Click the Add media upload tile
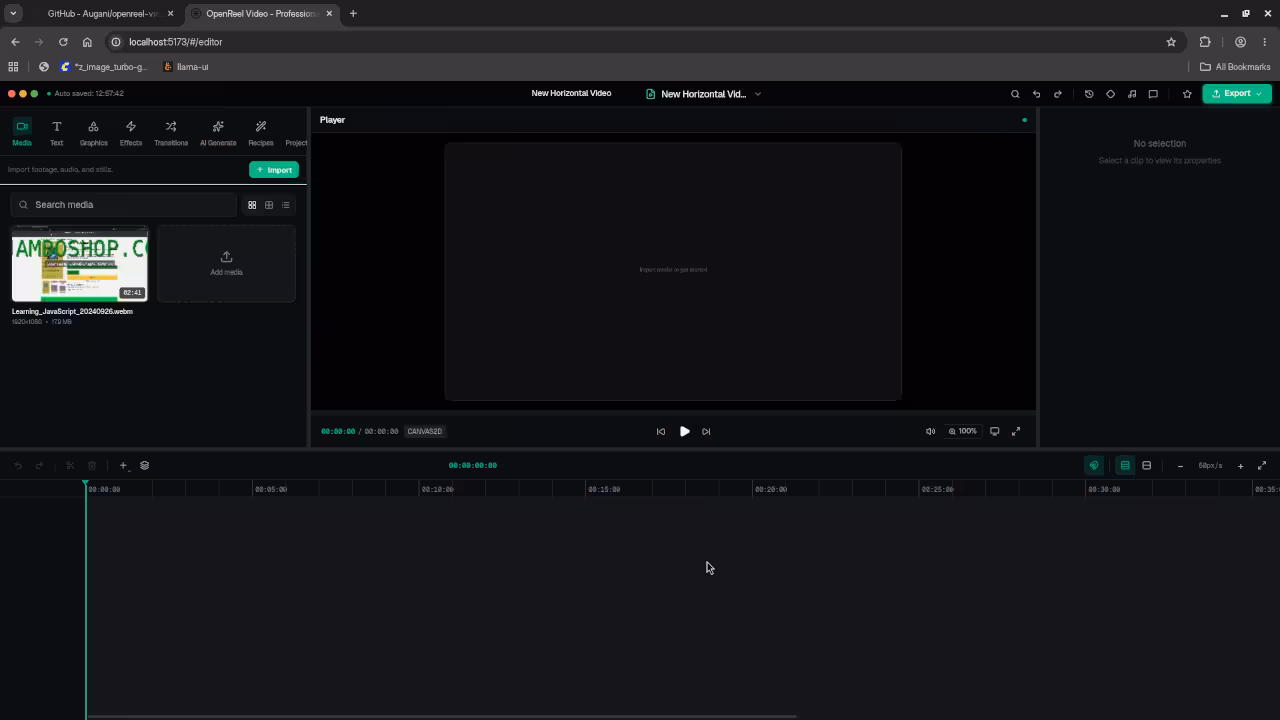This screenshot has width=1280, height=720. click(x=226, y=264)
